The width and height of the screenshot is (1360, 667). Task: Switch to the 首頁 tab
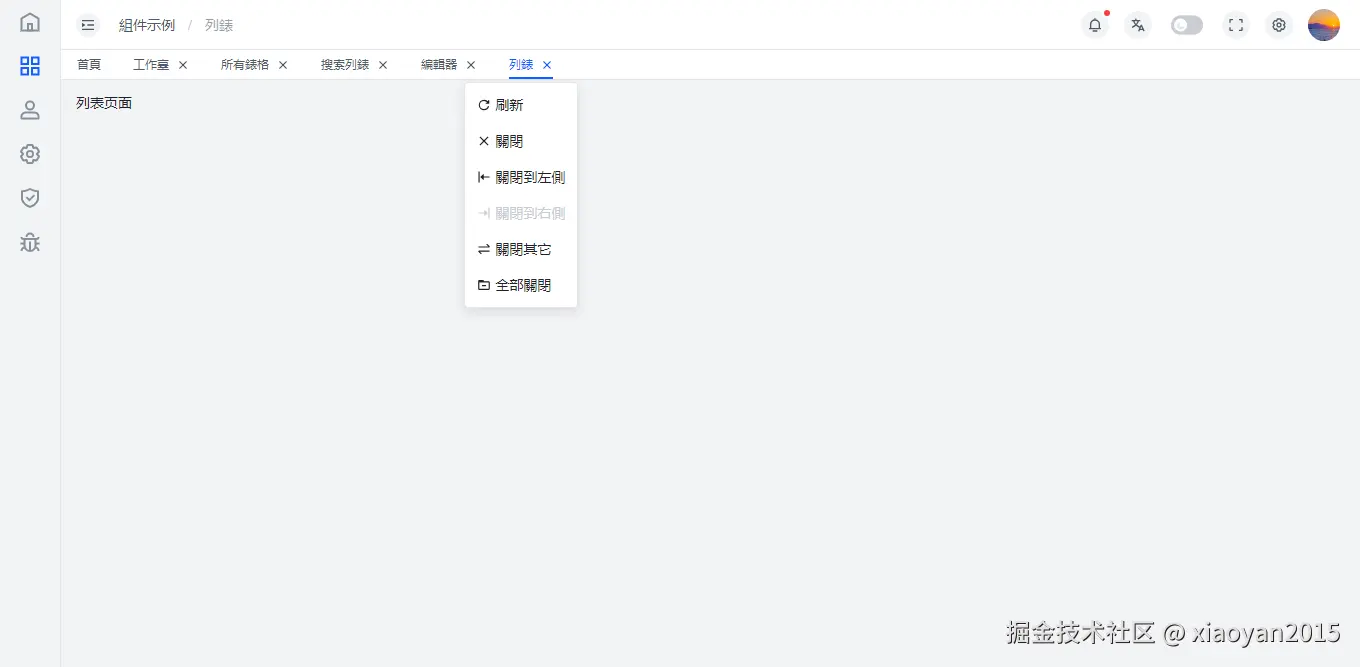tap(89, 65)
